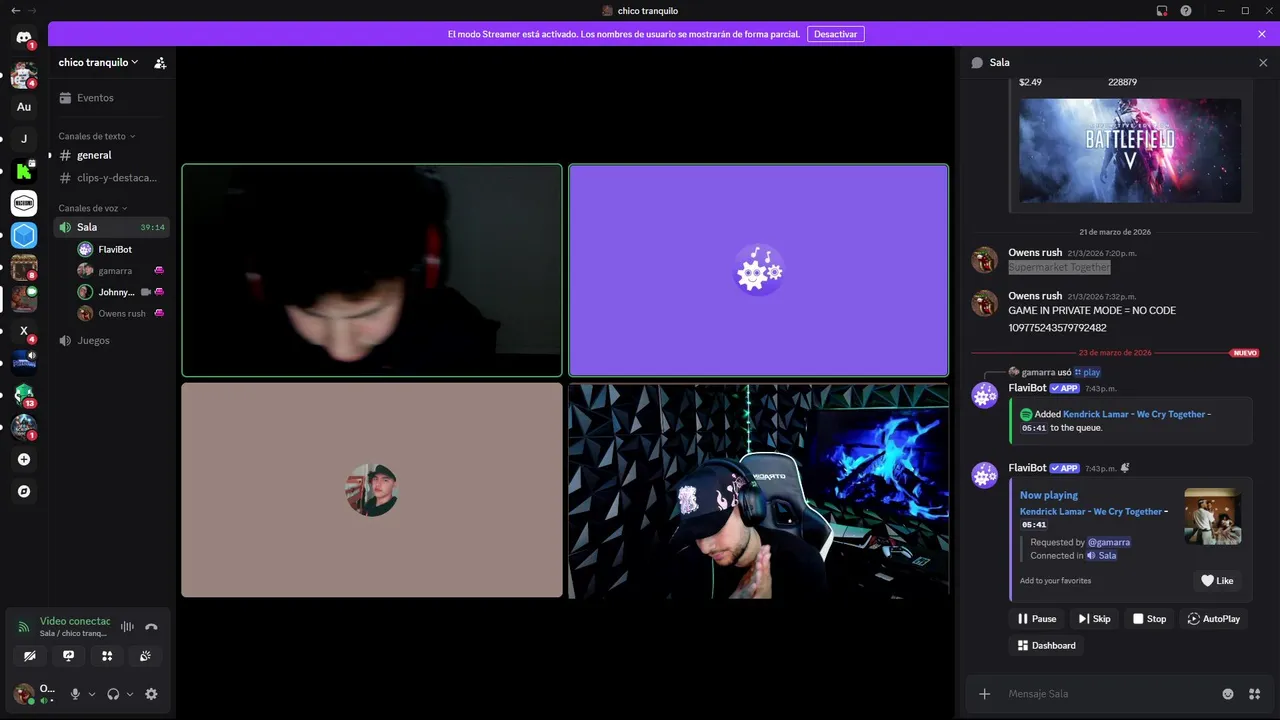Click the @gamarra mention
The image size is (1280, 720).
point(1109,542)
